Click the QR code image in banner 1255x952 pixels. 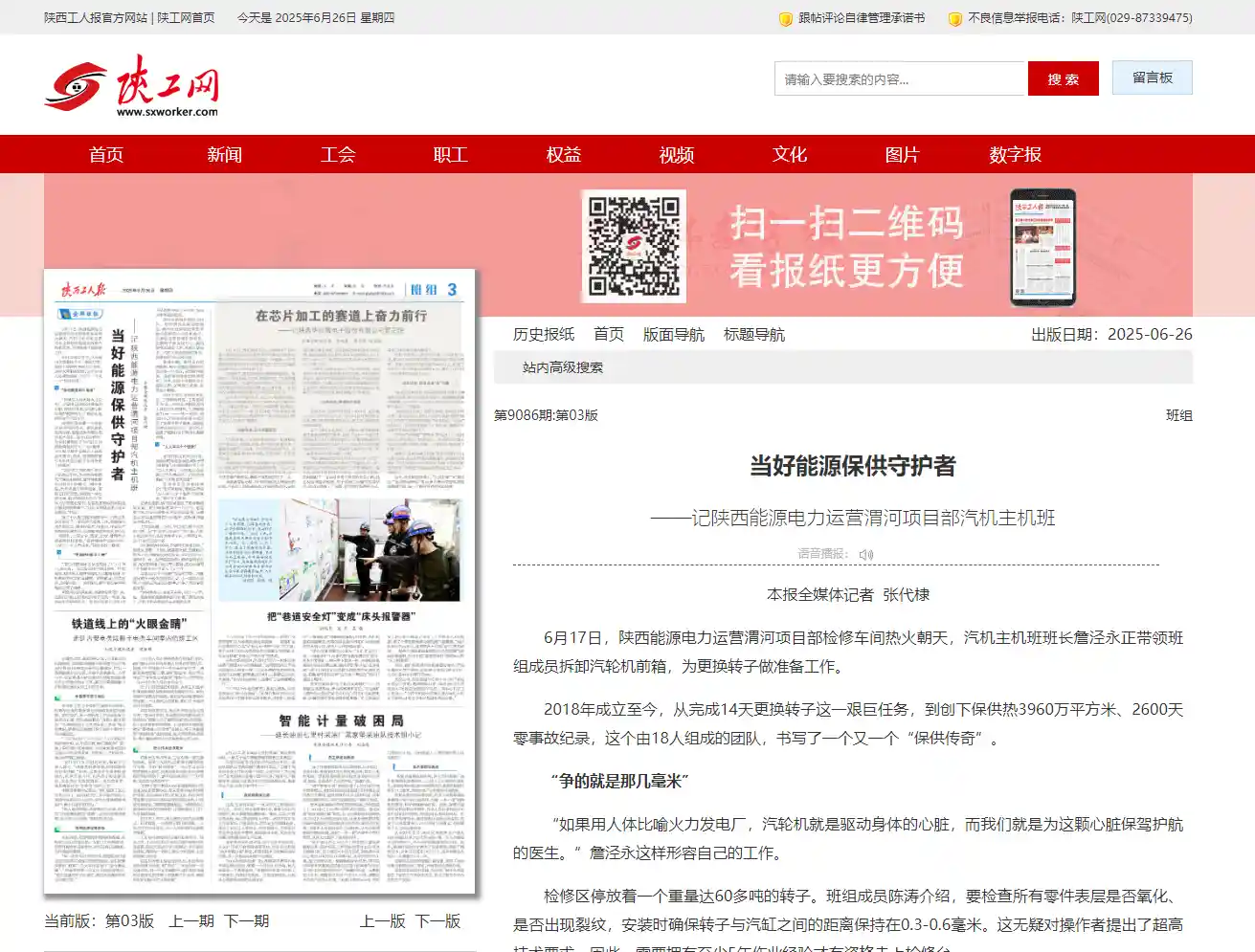point(634,246)
